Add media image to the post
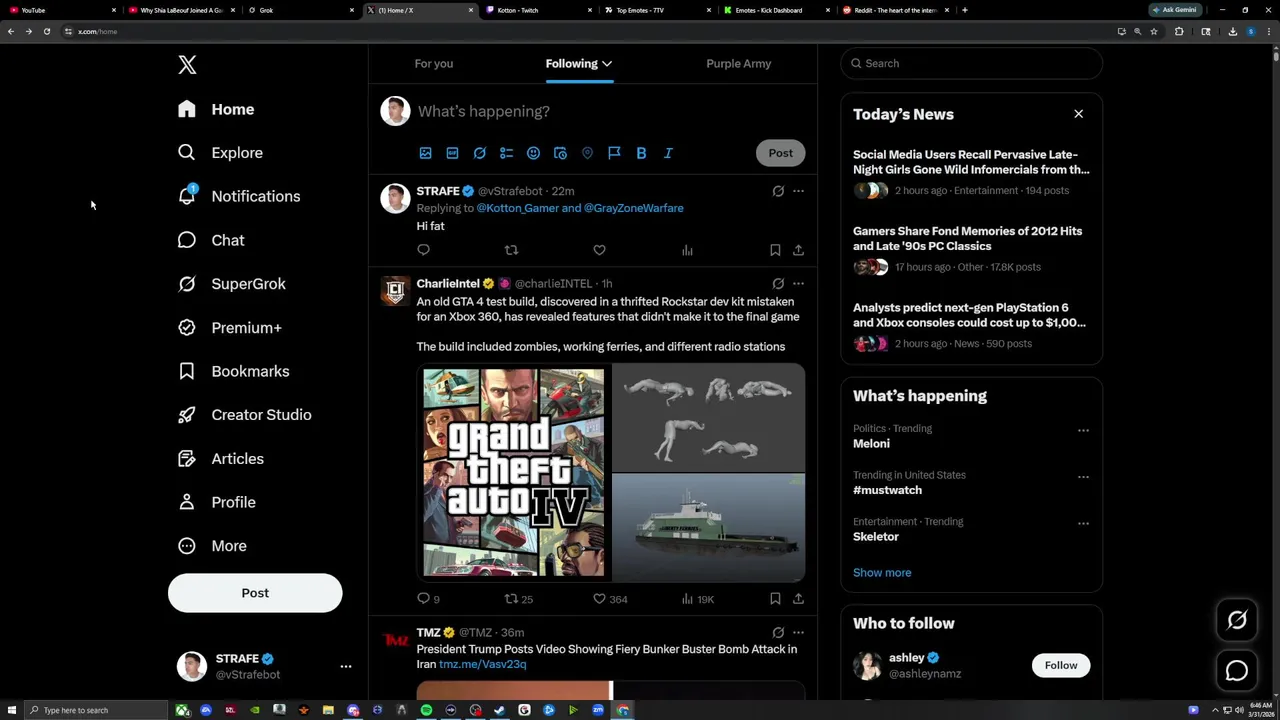1280x720 pixels. [x=425, y=153]
